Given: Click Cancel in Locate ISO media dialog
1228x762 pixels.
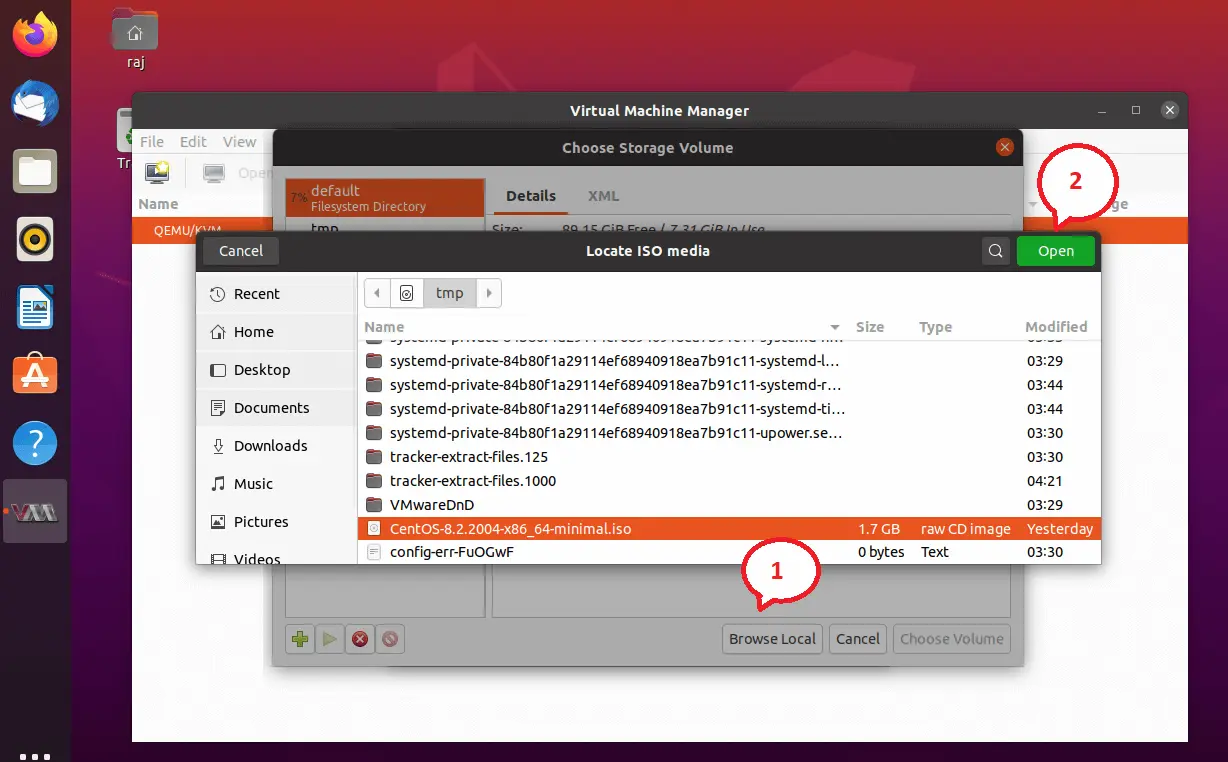Looking at the screenshot, I should (x=241, y=251).
